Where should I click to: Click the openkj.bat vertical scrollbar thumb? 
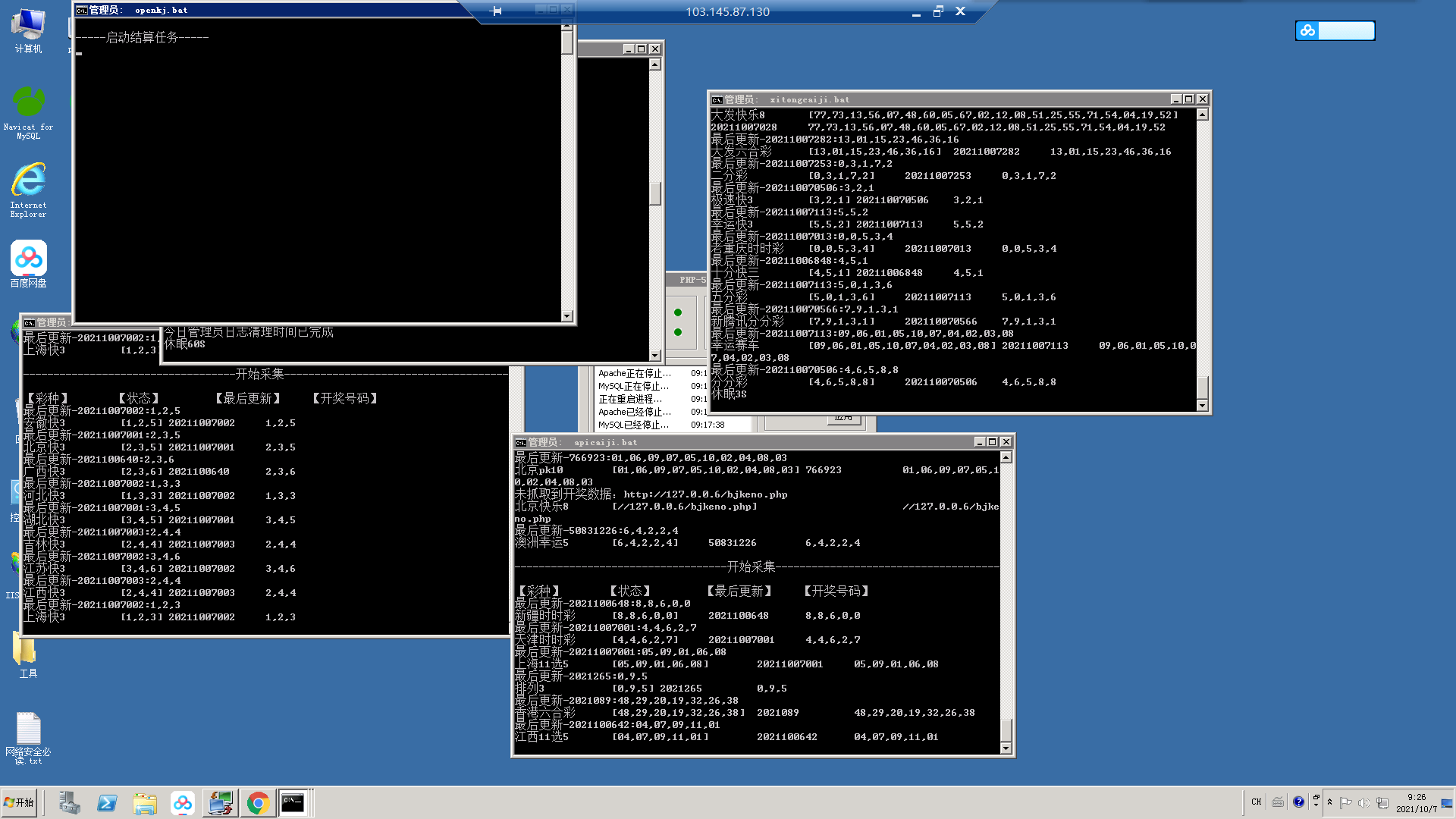(566, 42)
